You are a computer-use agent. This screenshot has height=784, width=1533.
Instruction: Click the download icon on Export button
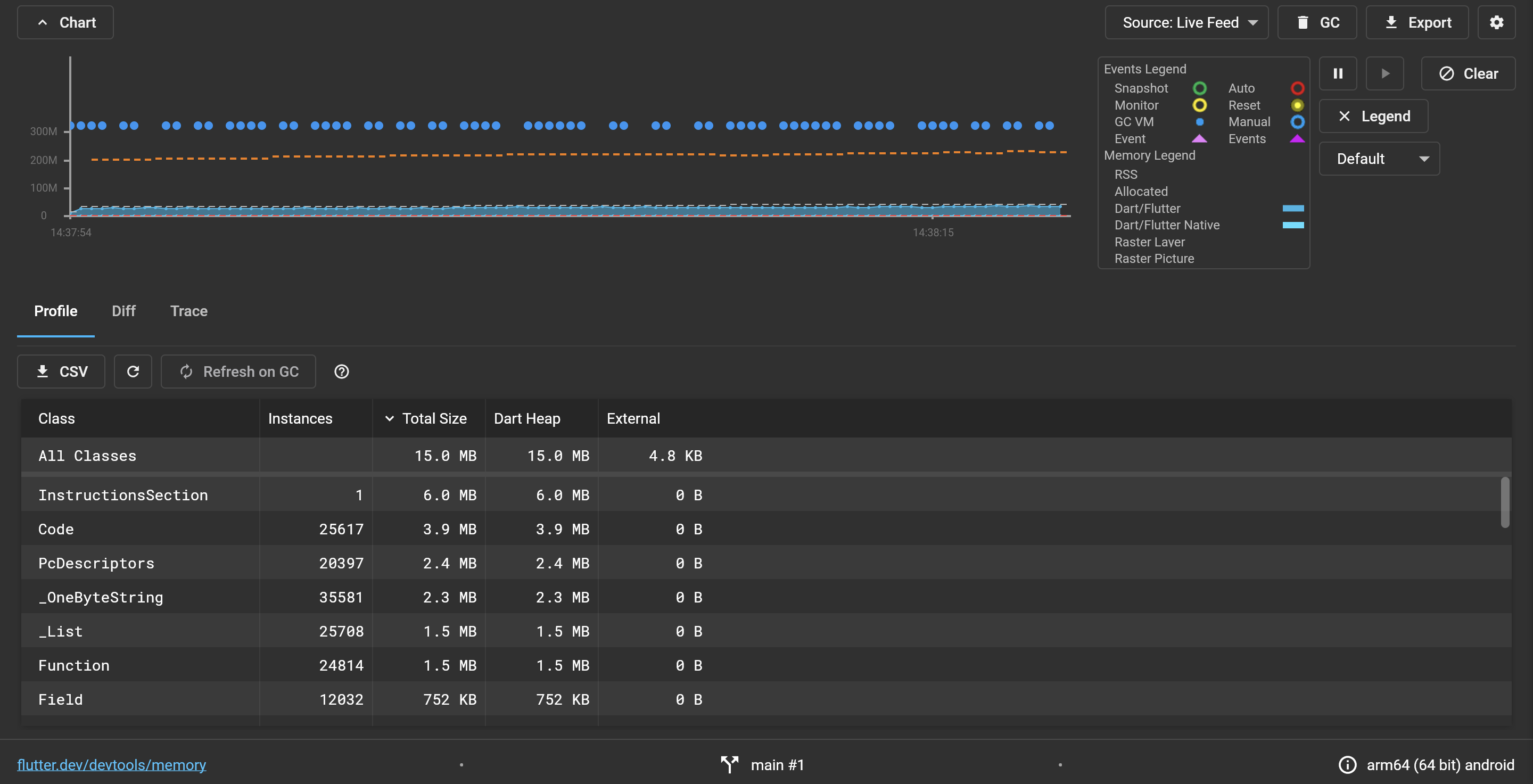[1391, 22]
